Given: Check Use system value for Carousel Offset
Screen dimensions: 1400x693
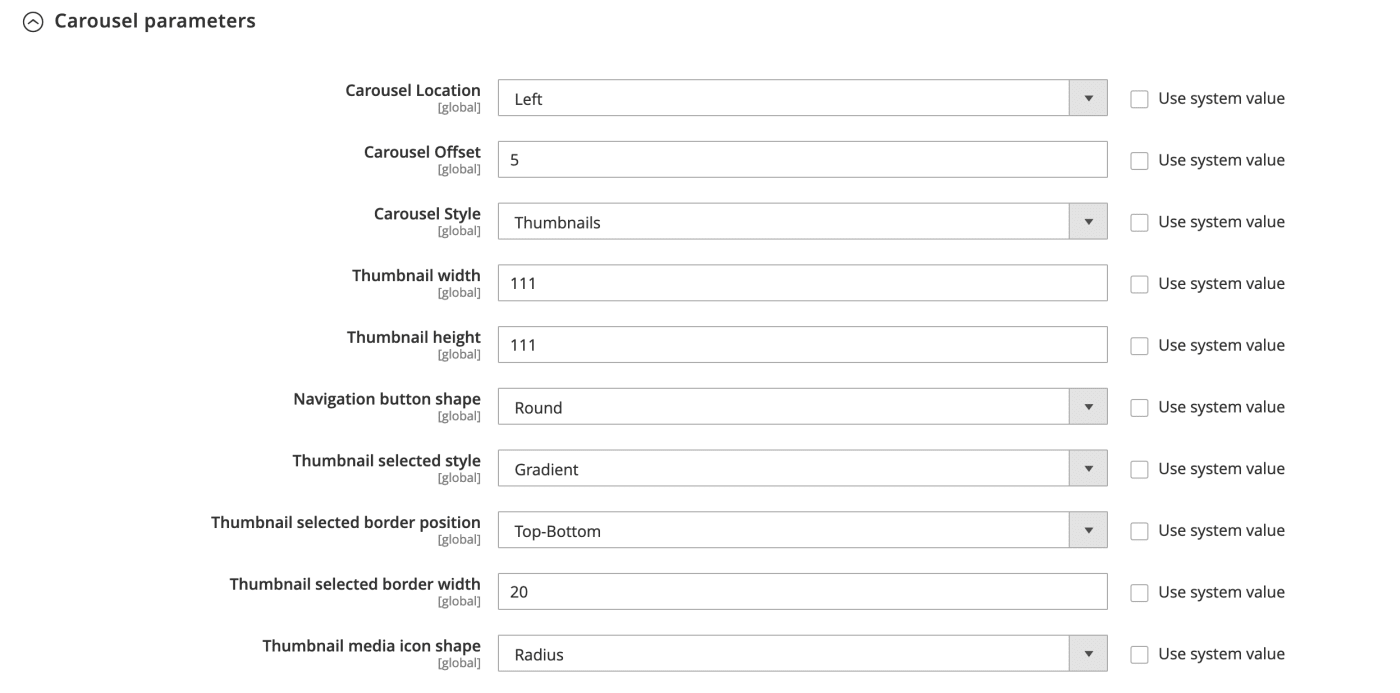Looking at the screenshot, I should click(x=1139, y=161).
